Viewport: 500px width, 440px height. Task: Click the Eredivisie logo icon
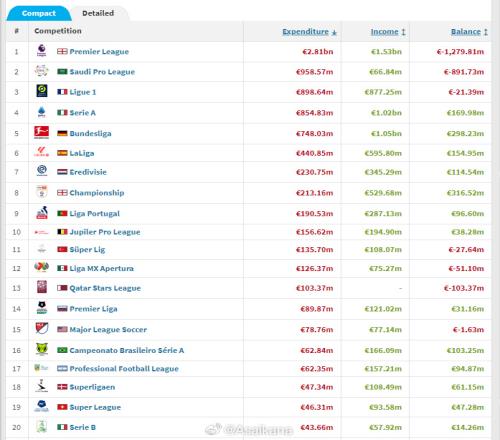[x=42, y=171]
